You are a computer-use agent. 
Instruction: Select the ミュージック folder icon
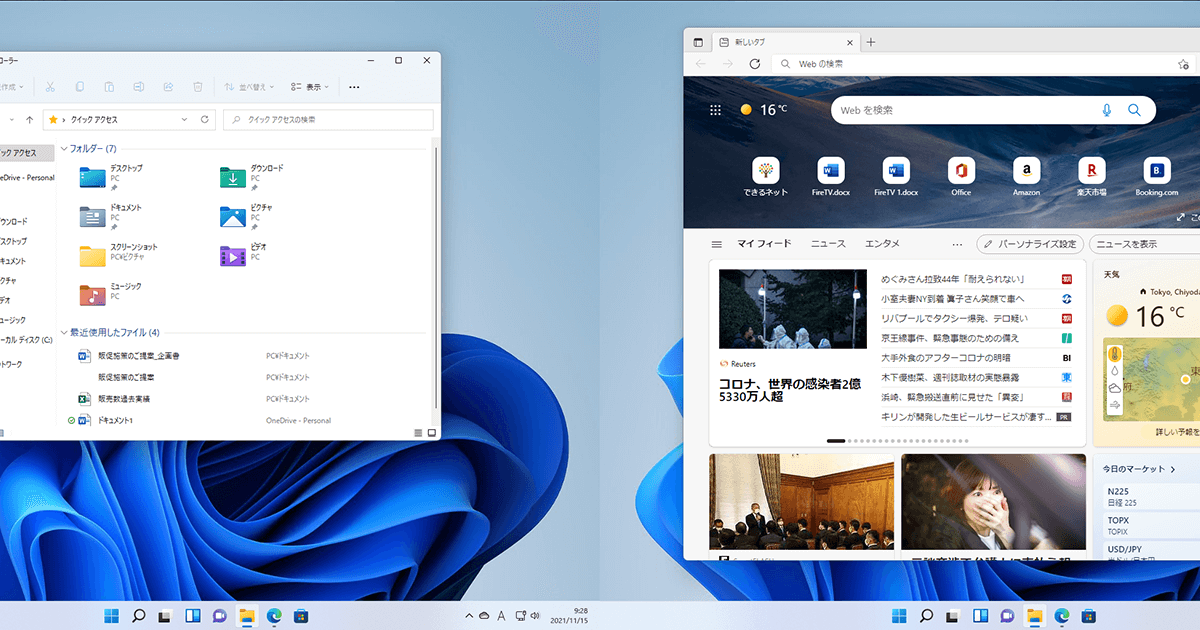click(92, 295)
